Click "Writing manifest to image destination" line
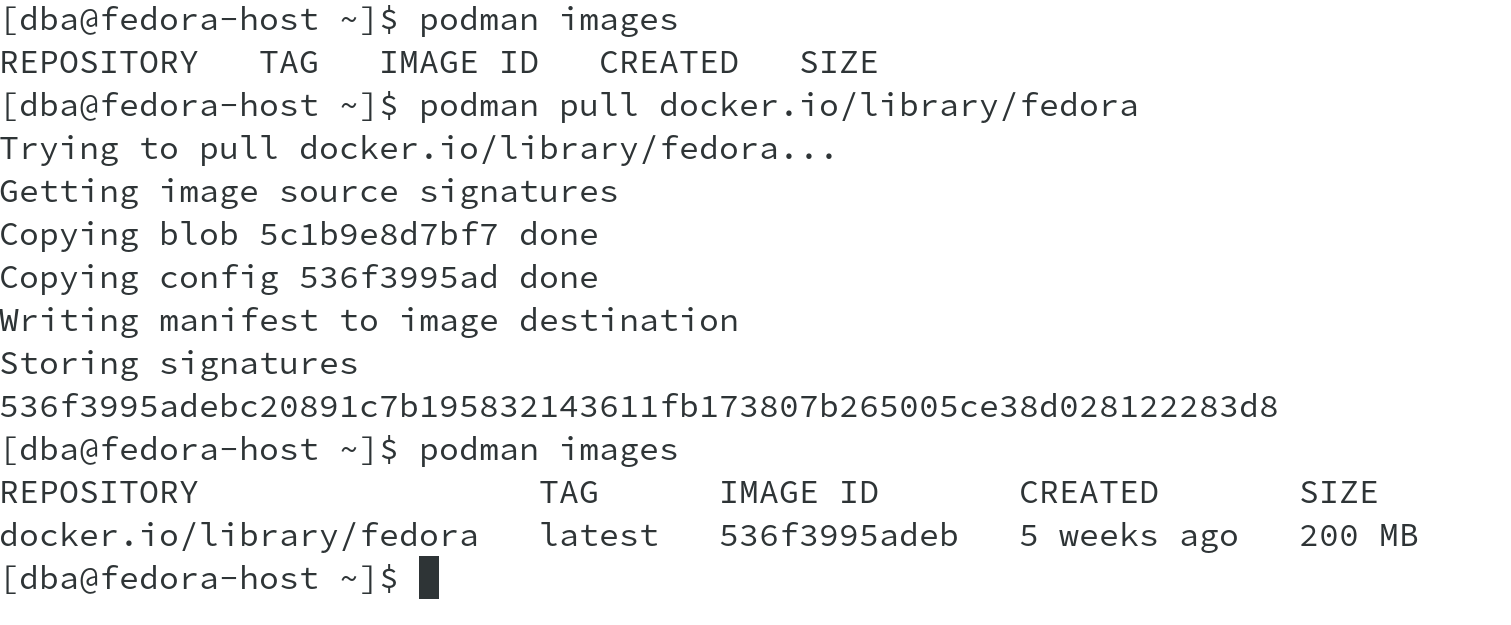Image resolution: width=1511 pixels, height=625 pixels. (x=369, y=321)
